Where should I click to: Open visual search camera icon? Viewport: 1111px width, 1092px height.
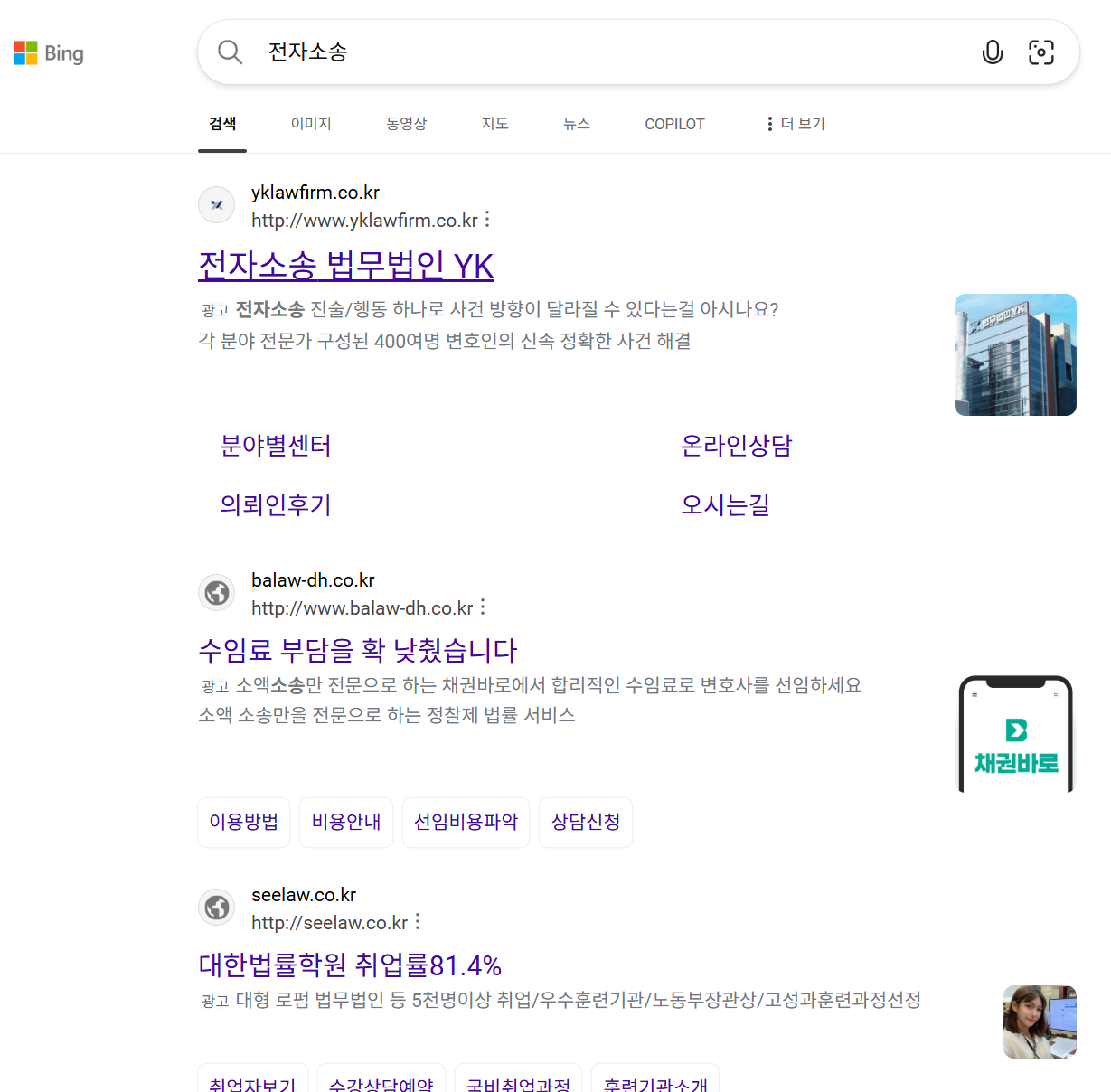click(x=1041, y=52)
